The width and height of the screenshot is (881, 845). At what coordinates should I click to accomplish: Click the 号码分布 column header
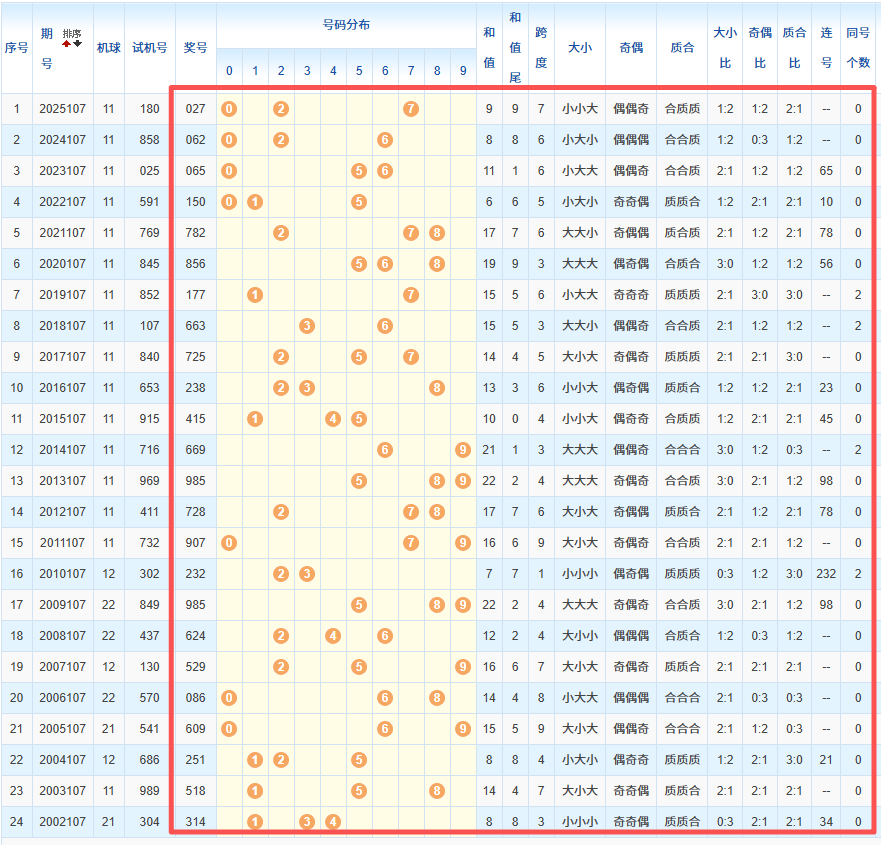click(x=346, y=24)
